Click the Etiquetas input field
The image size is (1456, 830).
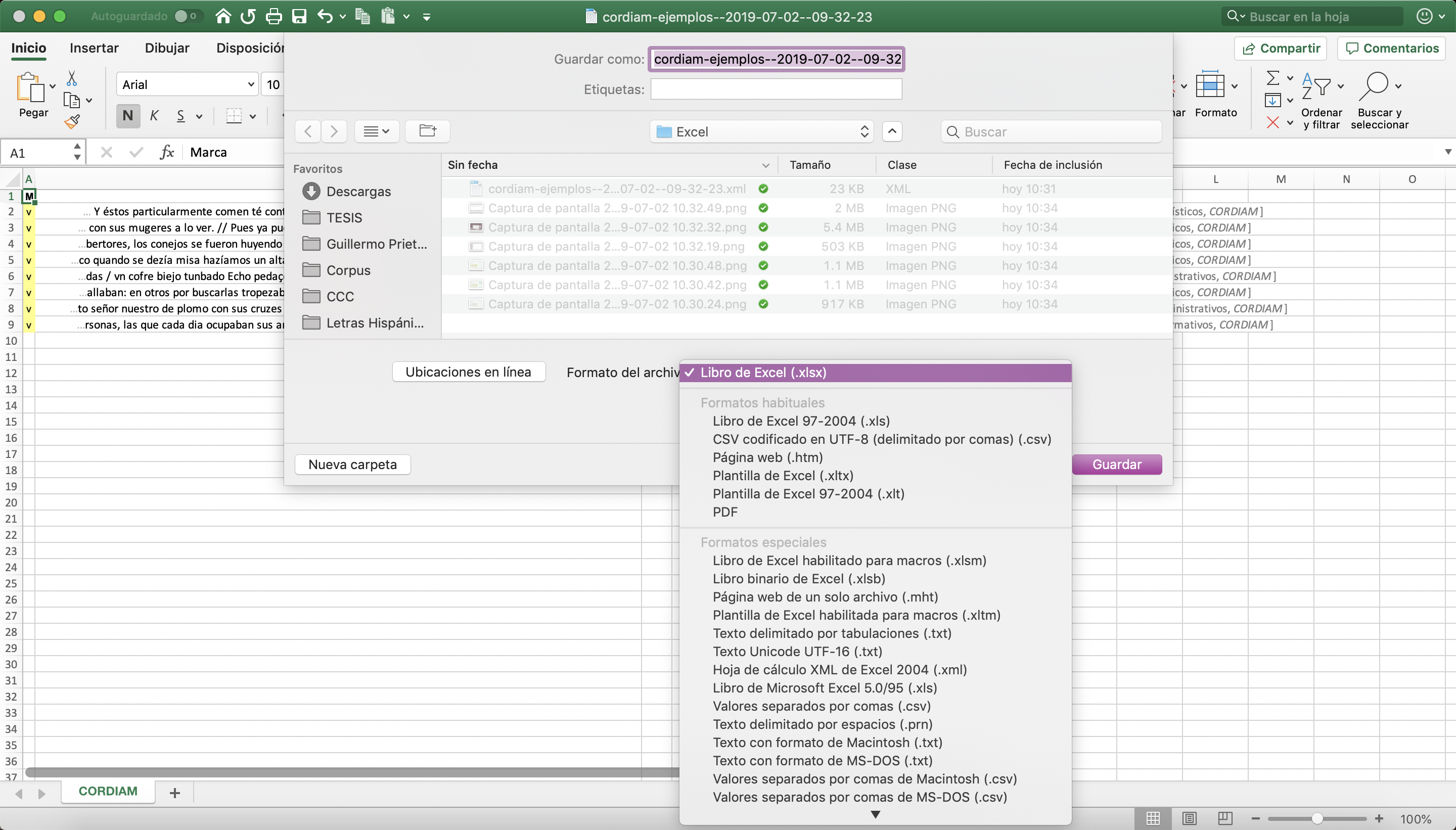point(776,89)
